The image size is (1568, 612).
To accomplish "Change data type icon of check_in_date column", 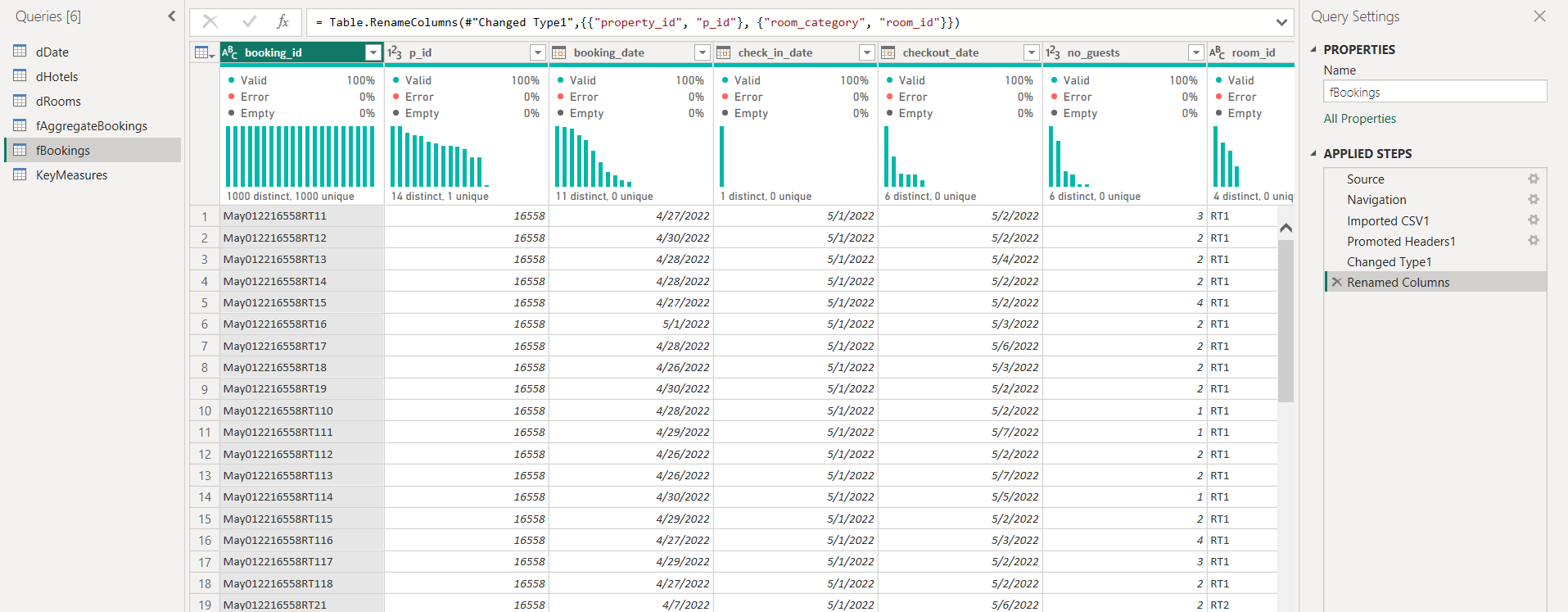I will click(724, 52).
